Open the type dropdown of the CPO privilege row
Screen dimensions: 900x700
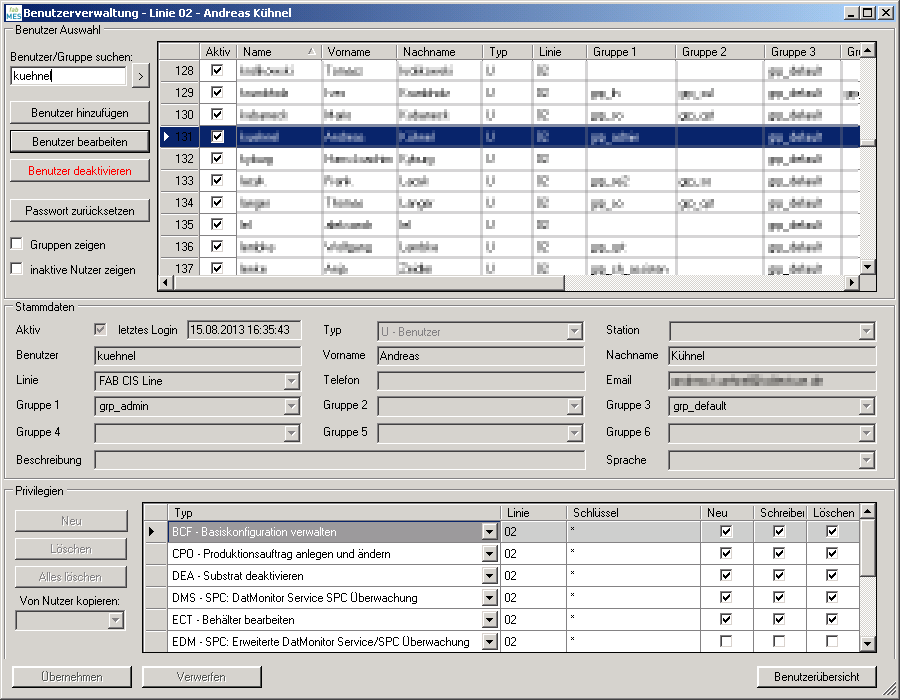(x=489, y=554)
